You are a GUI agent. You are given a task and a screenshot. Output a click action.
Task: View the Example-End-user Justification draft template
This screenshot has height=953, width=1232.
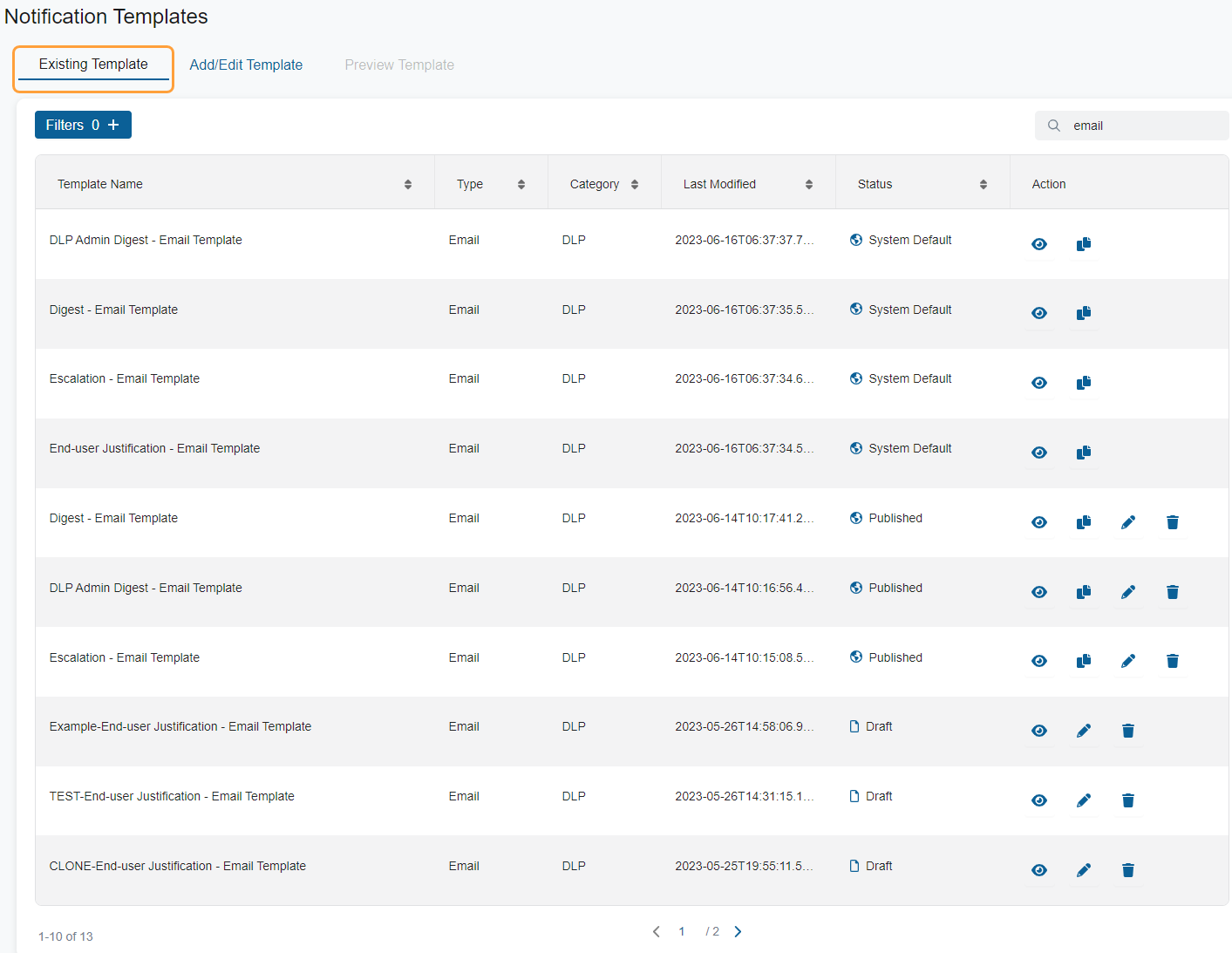[1039, 731]
